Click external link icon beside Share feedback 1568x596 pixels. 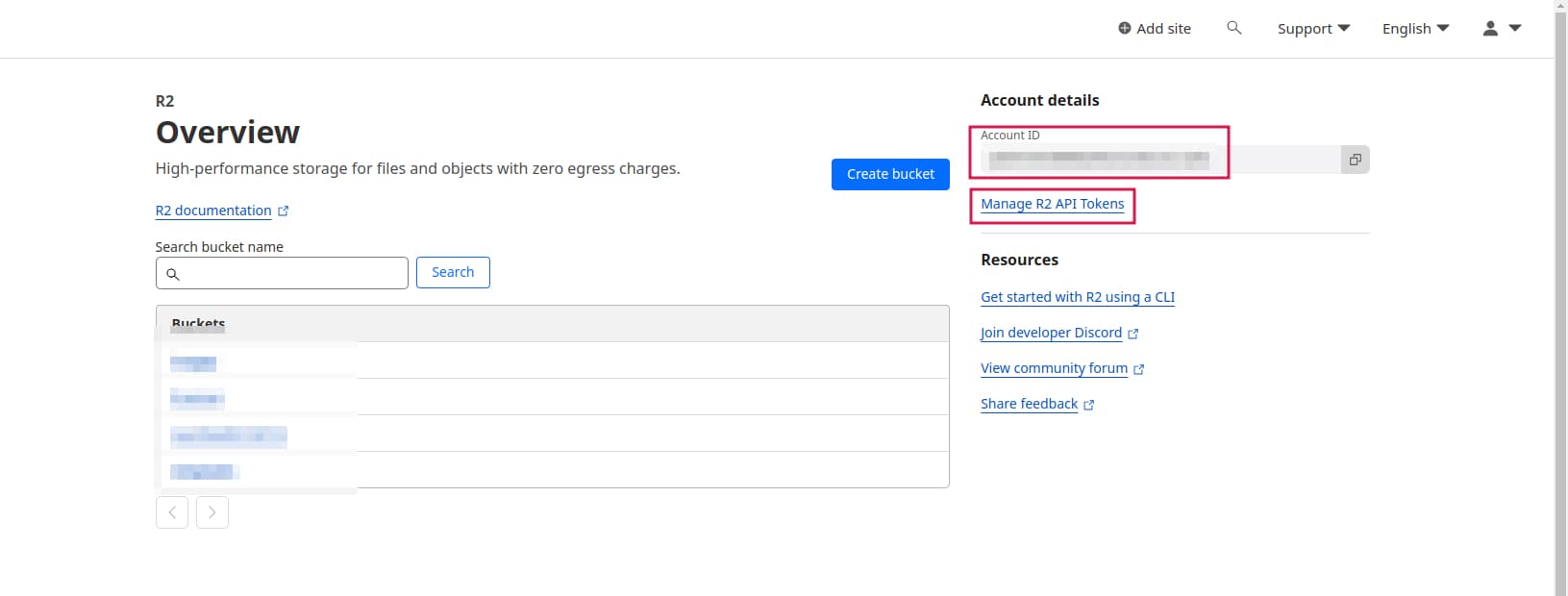coord(1089,405)
